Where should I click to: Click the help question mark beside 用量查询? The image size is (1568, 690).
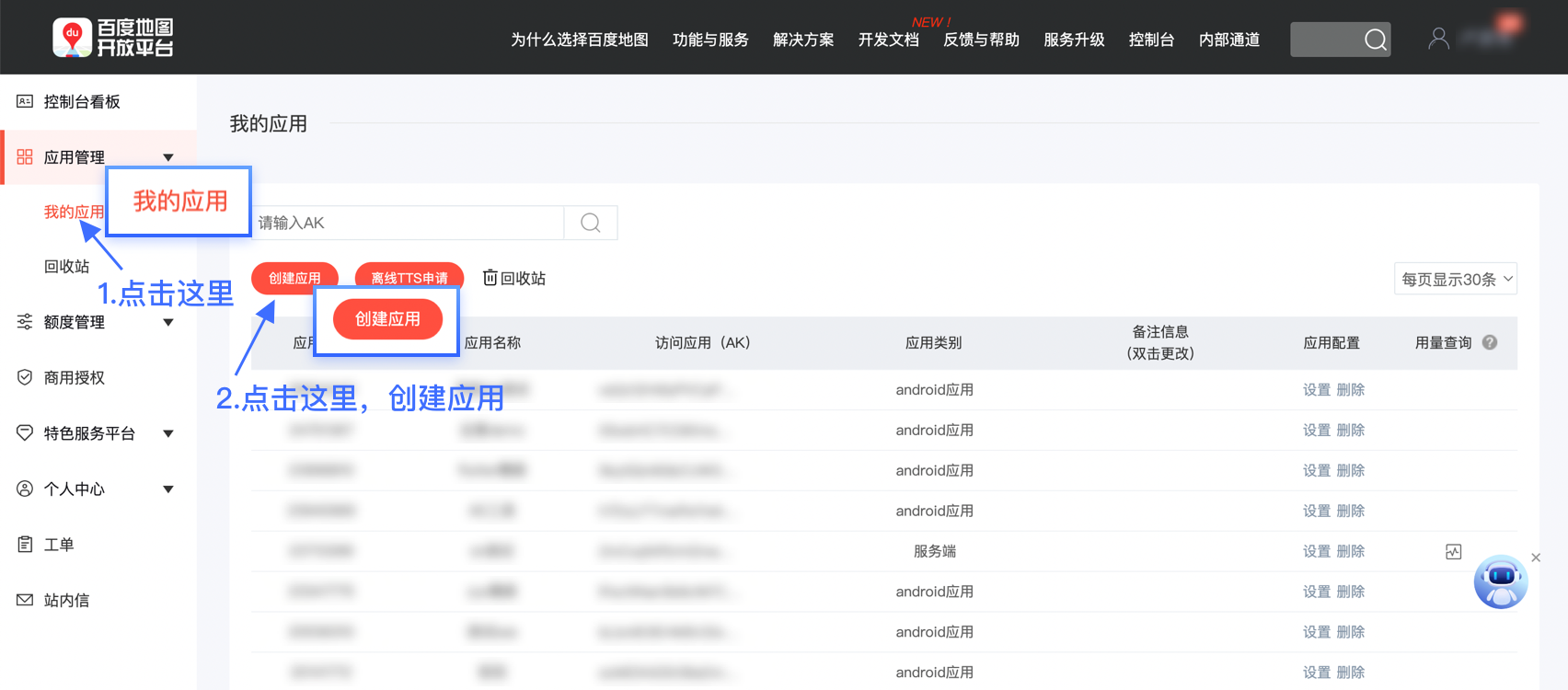tap(1490, 342)
